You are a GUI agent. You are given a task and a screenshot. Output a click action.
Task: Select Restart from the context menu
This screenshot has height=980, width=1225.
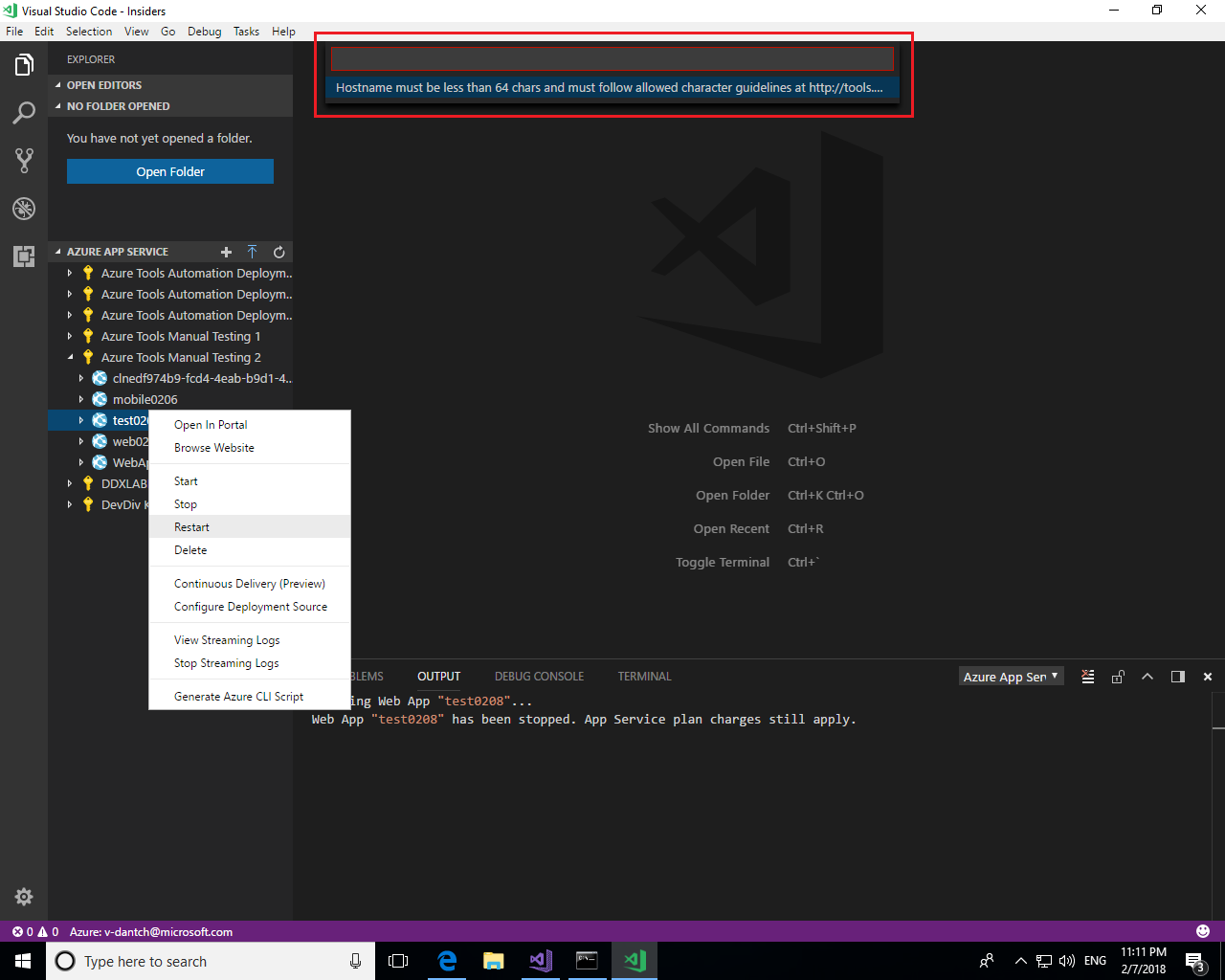point(192,526)
